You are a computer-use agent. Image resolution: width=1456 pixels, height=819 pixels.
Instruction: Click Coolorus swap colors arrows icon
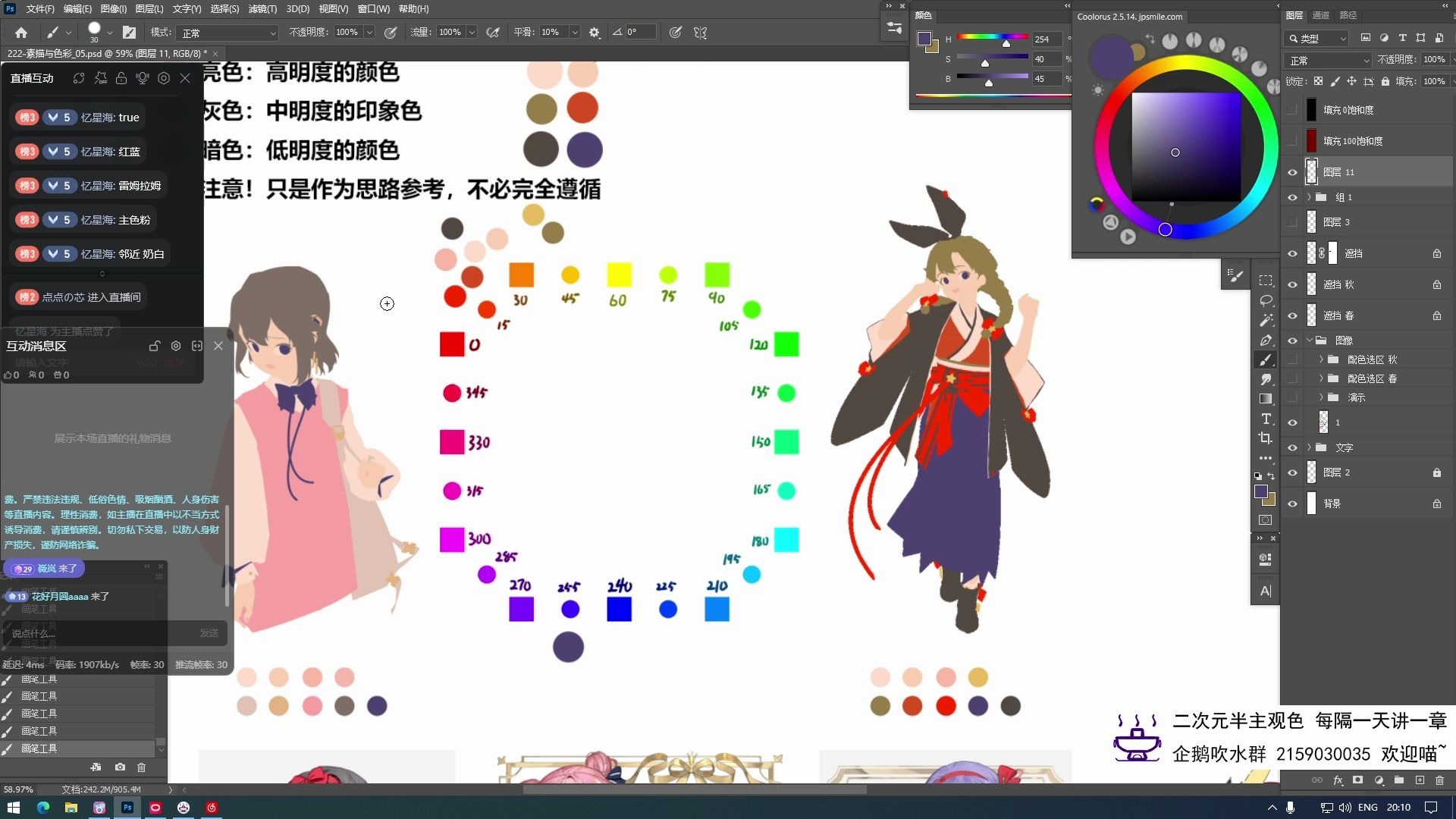coord(1150,38)
